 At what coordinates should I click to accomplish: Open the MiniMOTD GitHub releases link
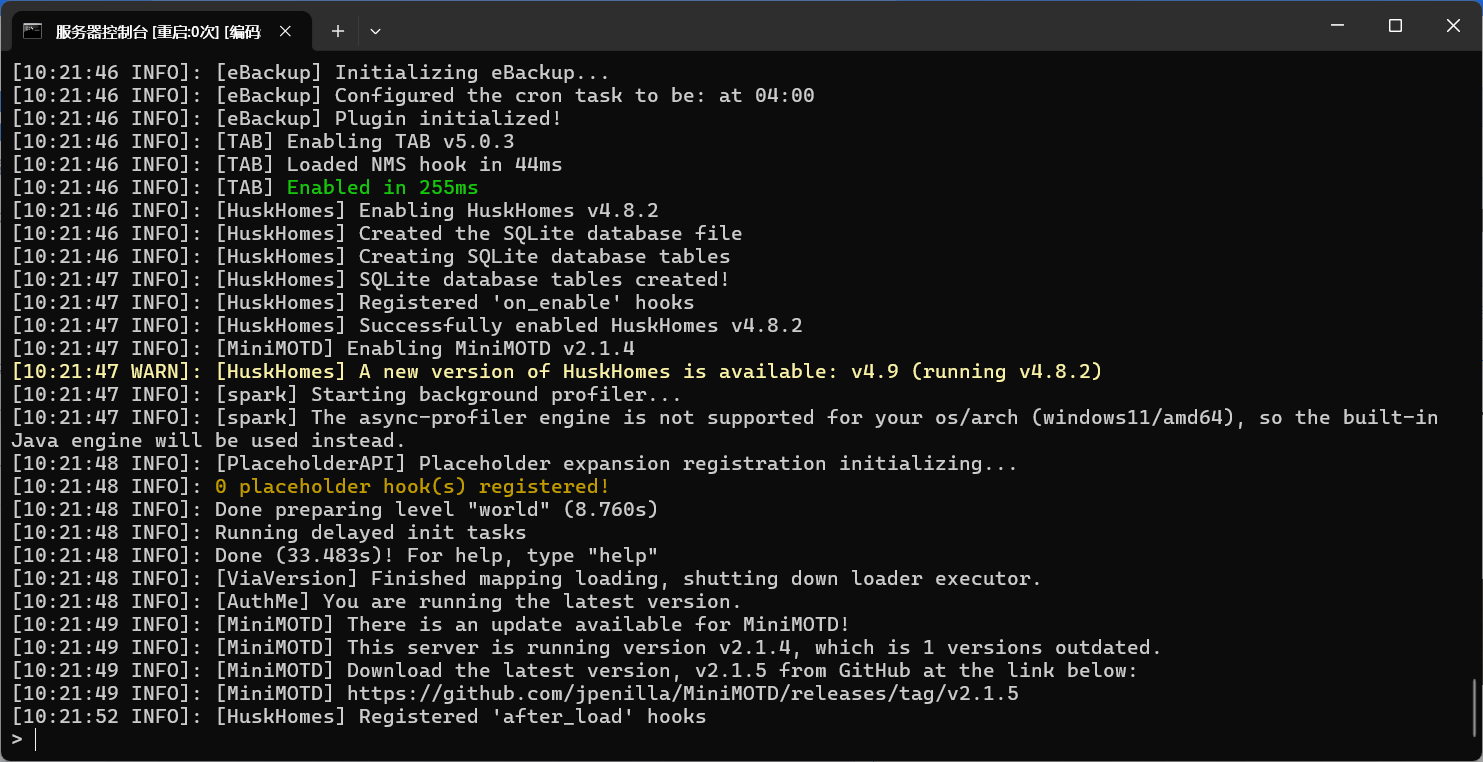tap(683, 693)
